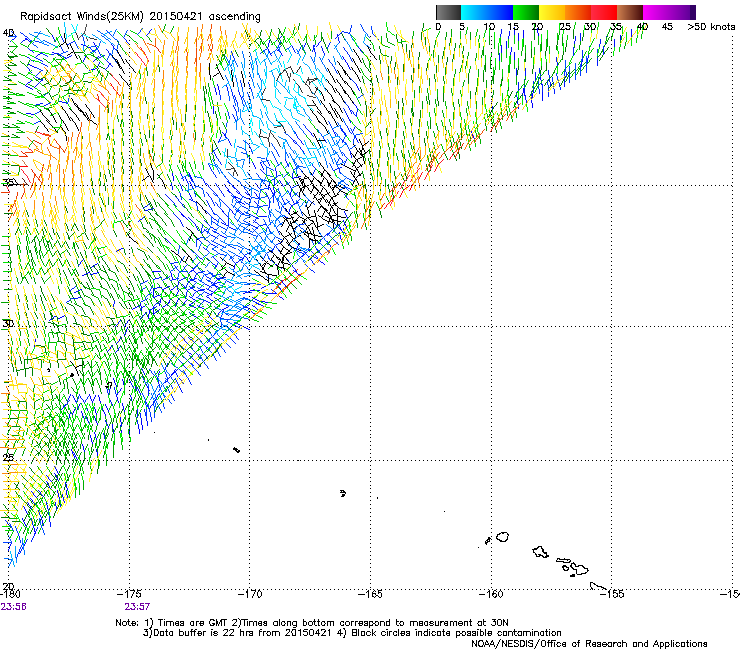Click the '-165' longitude label
740x650 pixels.
(x=370, y=594)
